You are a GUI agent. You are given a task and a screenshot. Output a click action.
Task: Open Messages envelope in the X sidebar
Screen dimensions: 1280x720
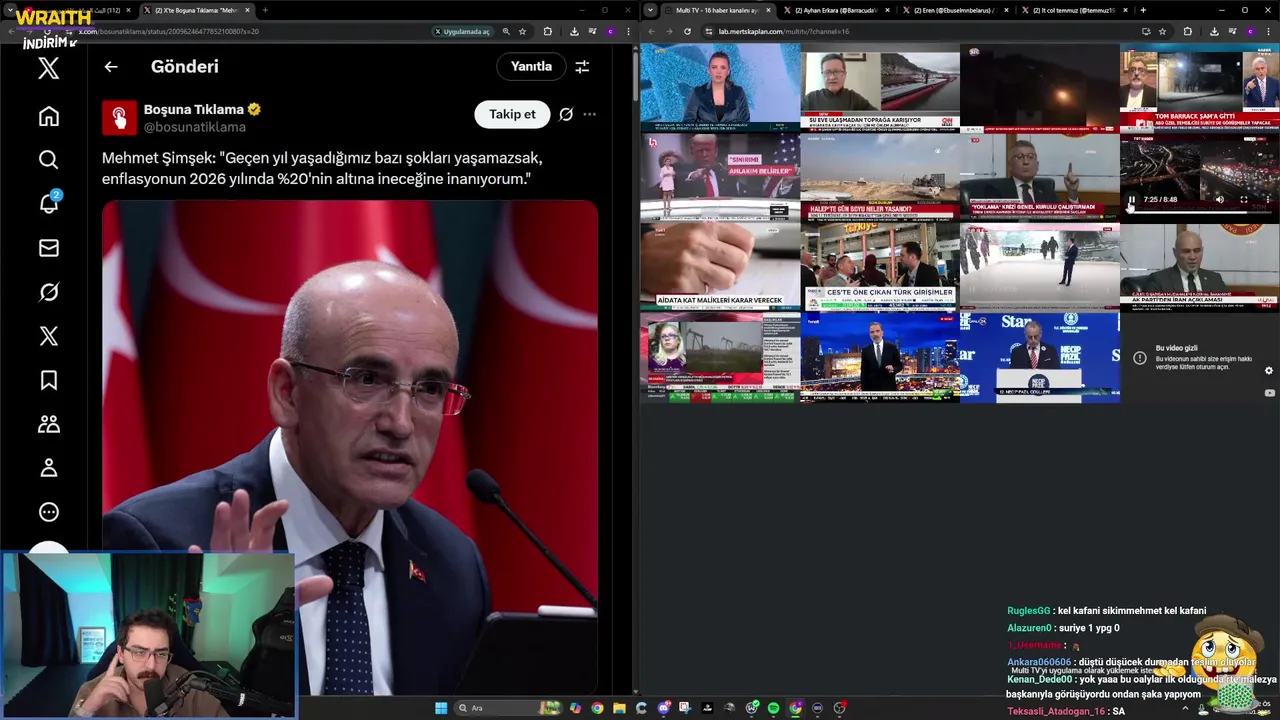coord(48,248)
